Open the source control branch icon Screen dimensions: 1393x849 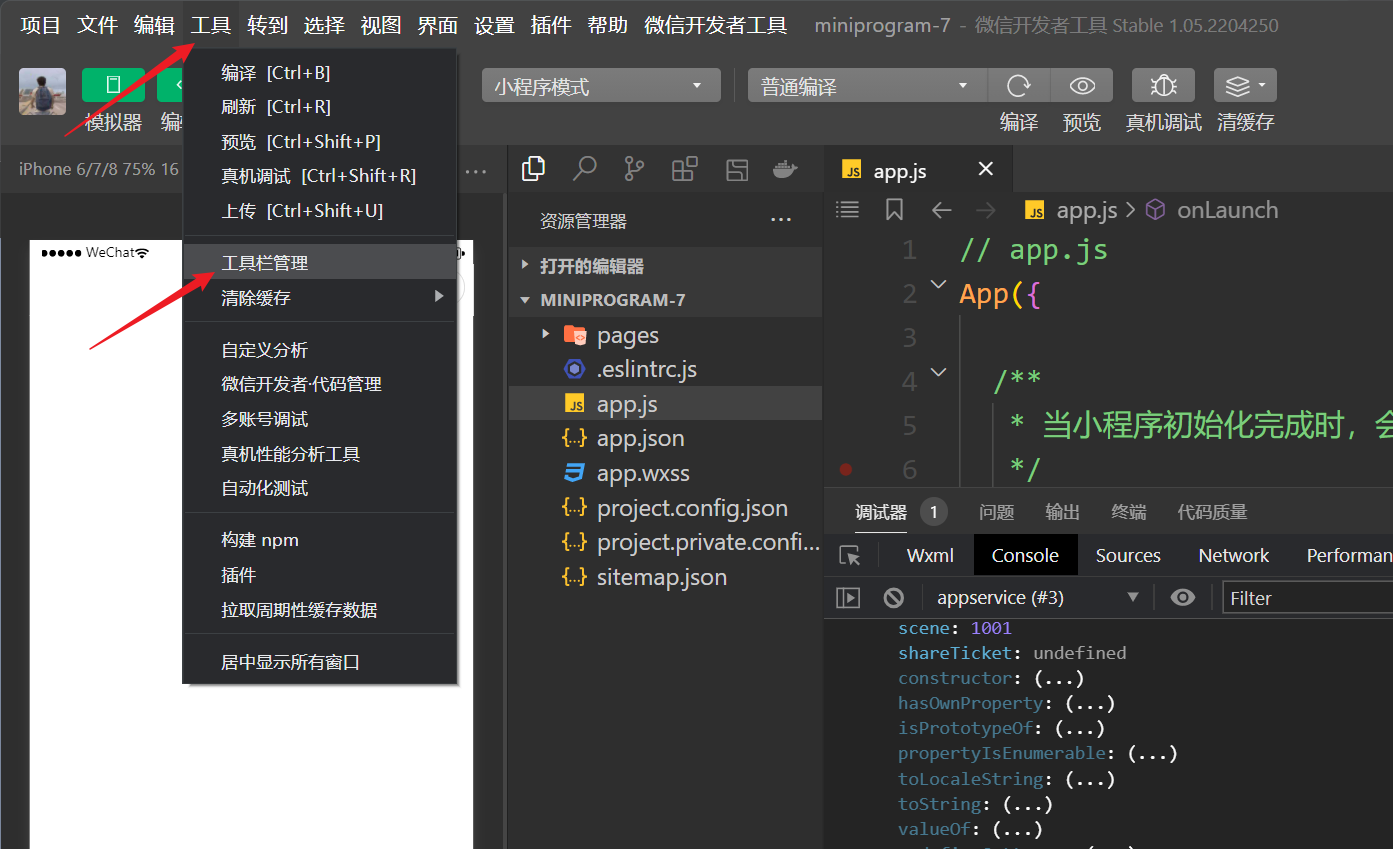634,169
